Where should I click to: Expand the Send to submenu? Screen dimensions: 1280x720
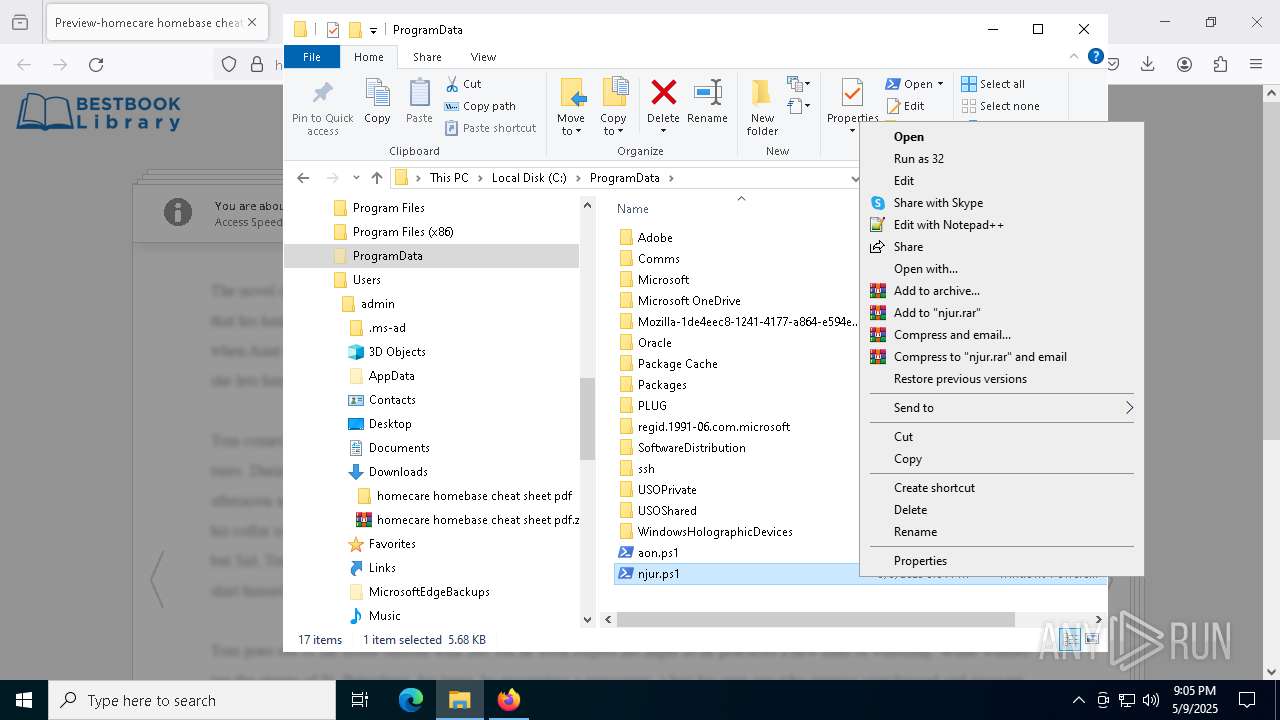[x=1001, y=408]
